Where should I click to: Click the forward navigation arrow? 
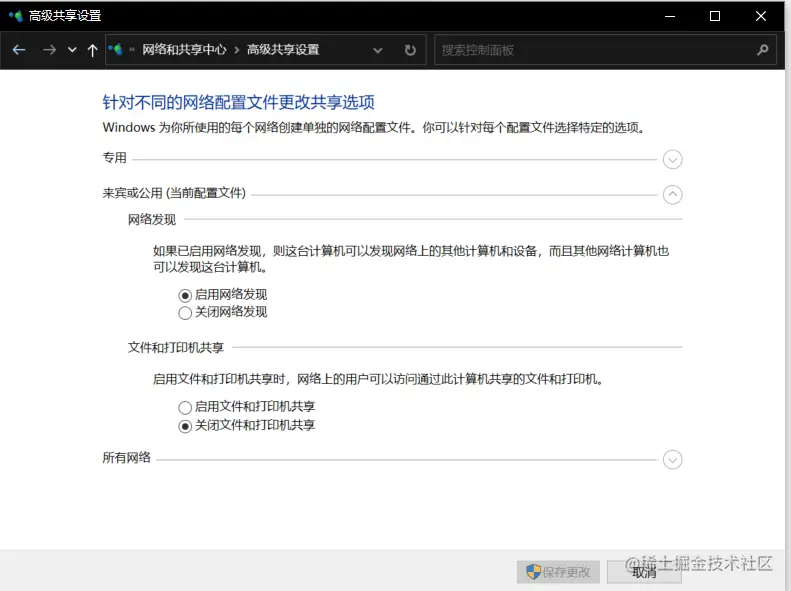point(49,49)
